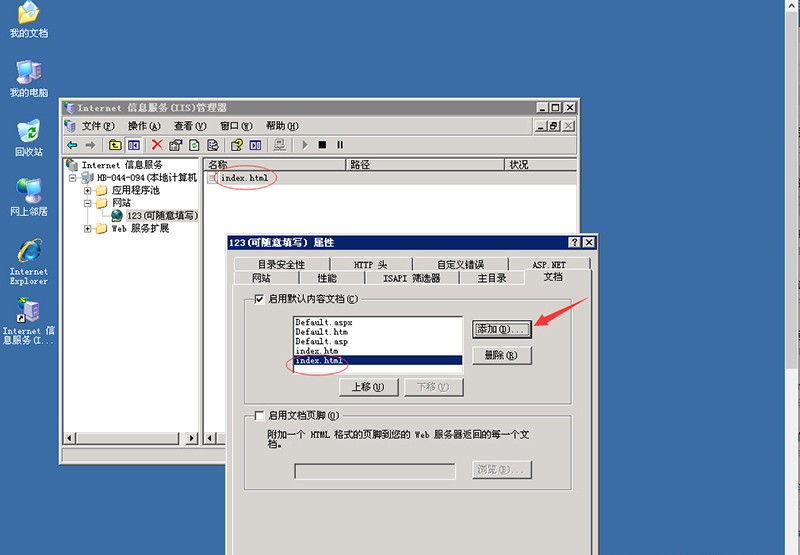Switch to the 主目录 tab
Screen dimensions: 800x555
pos(491,278)
